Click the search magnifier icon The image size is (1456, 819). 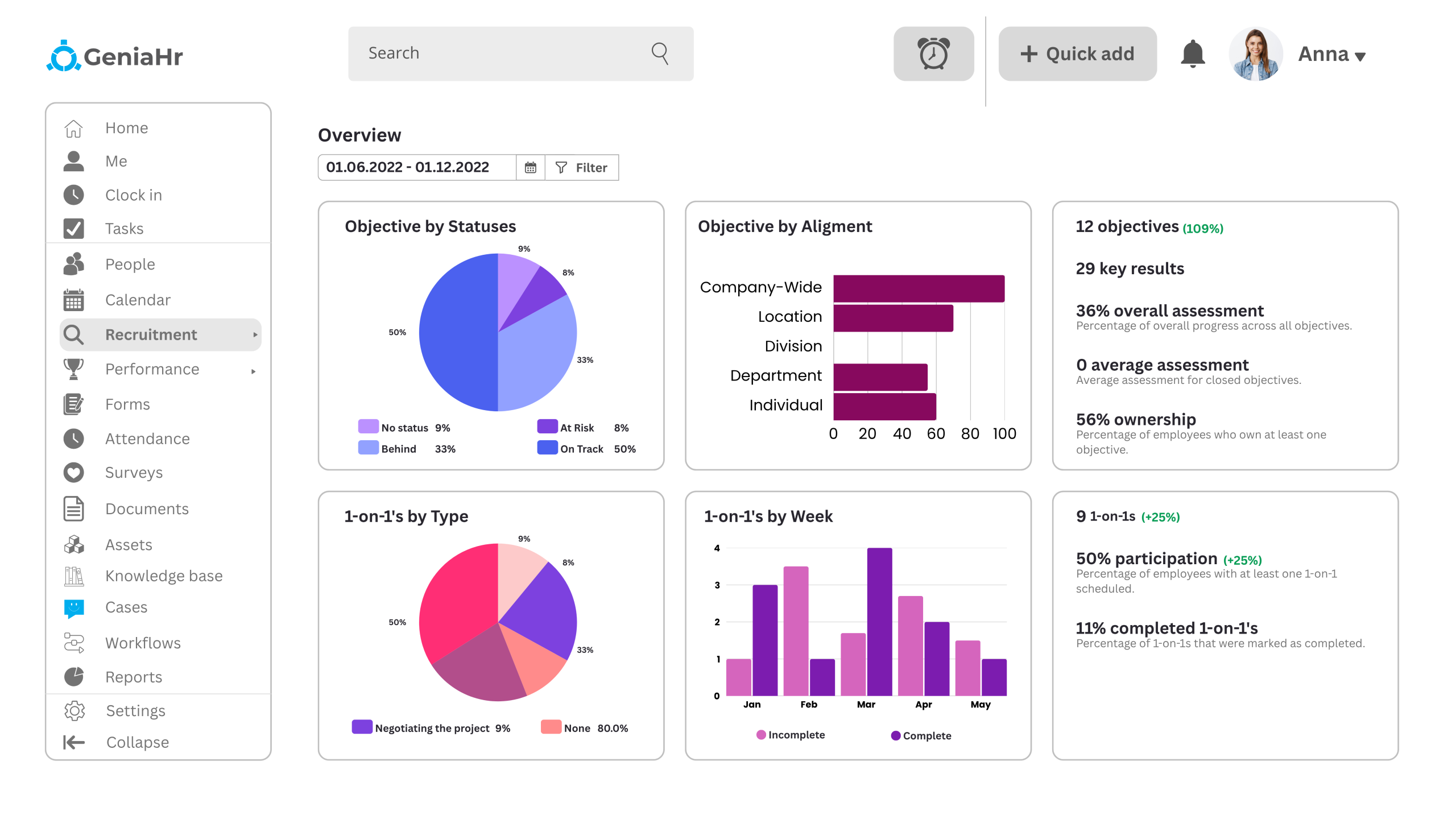[660, 53]
